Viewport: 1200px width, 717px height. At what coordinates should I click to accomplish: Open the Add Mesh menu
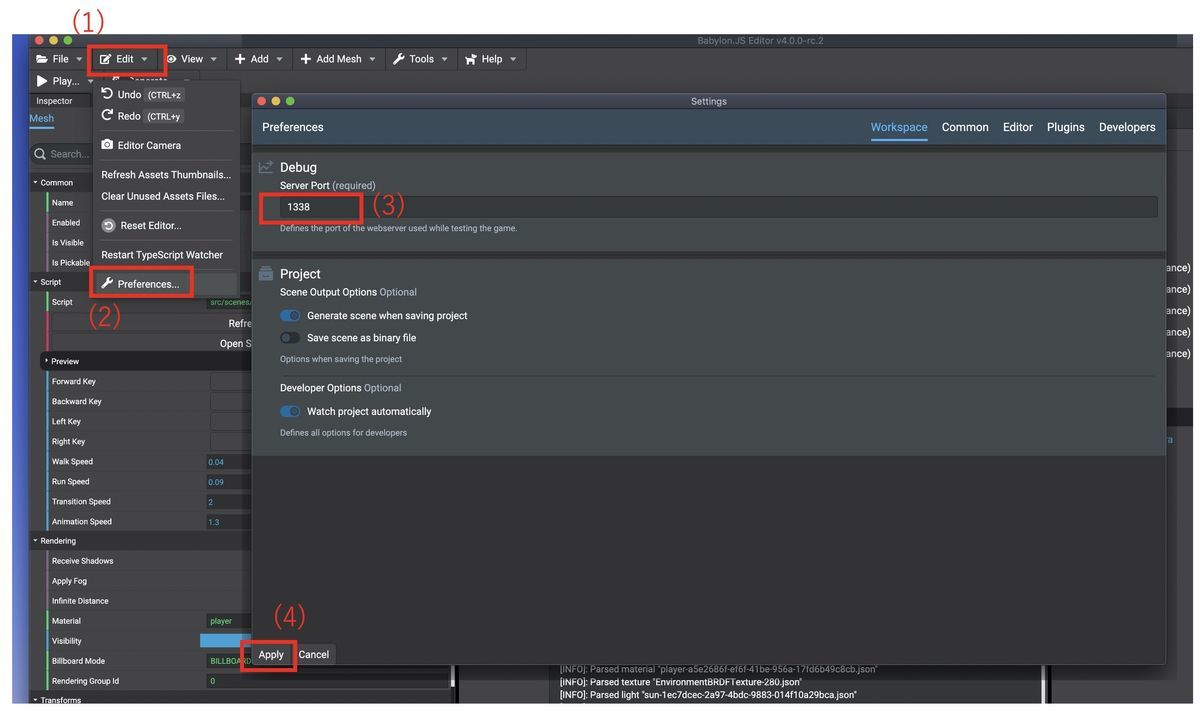[x=338, y=59]
